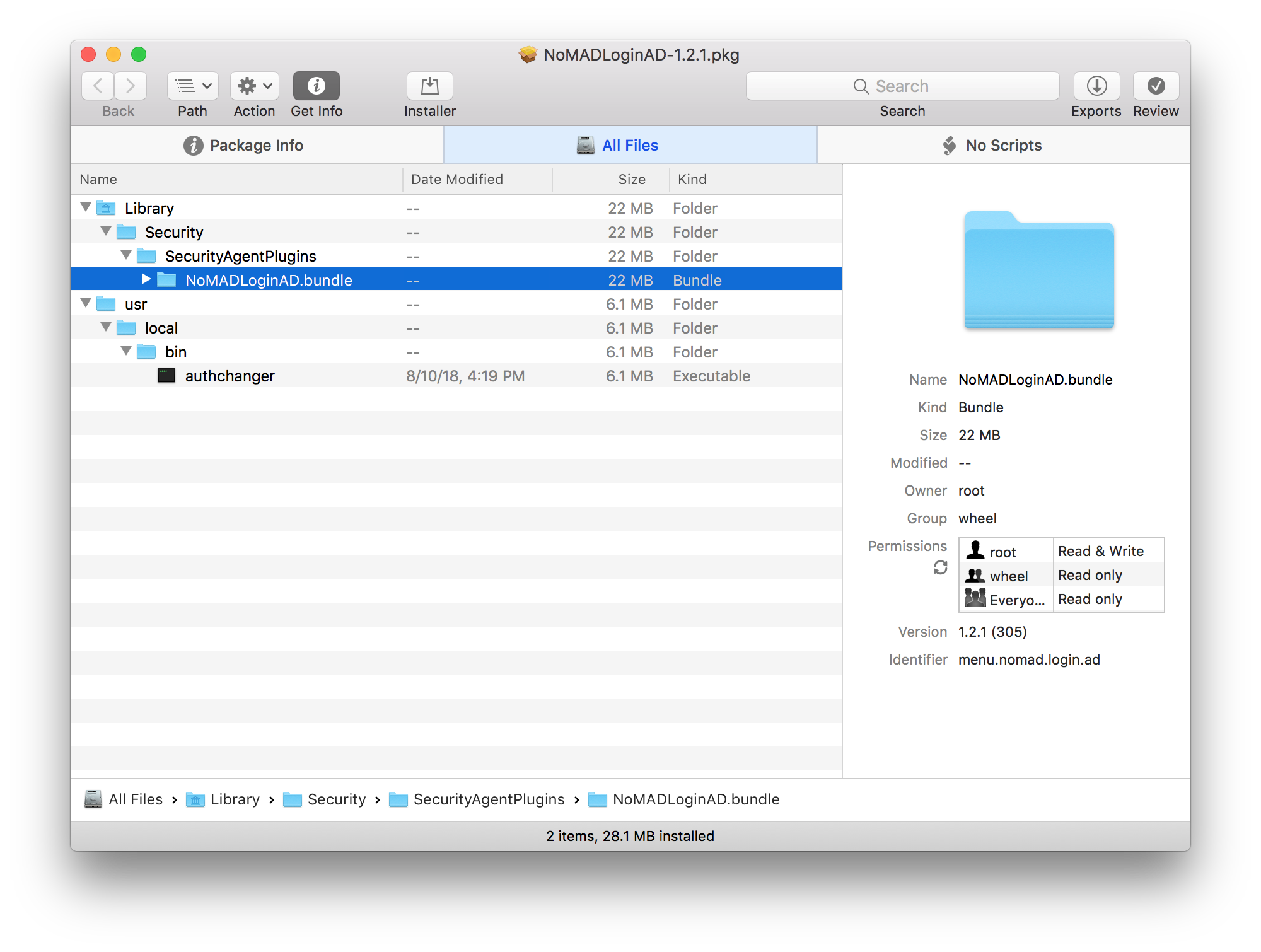
Task: Collapse the Security folder triangle
Action: 106,231
